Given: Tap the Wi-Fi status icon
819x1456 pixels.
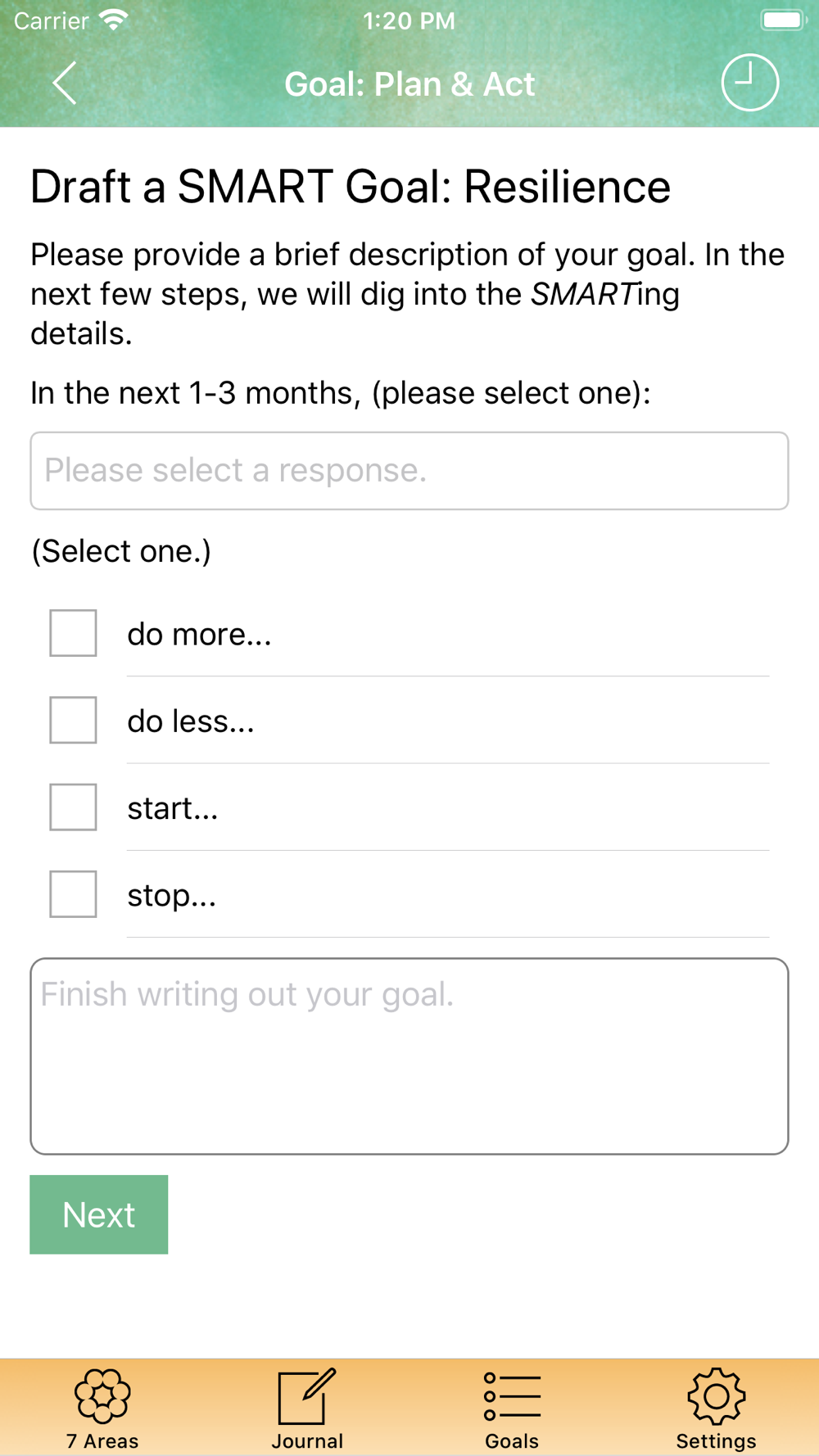Looking at the screenshot, I should point(114,20).
